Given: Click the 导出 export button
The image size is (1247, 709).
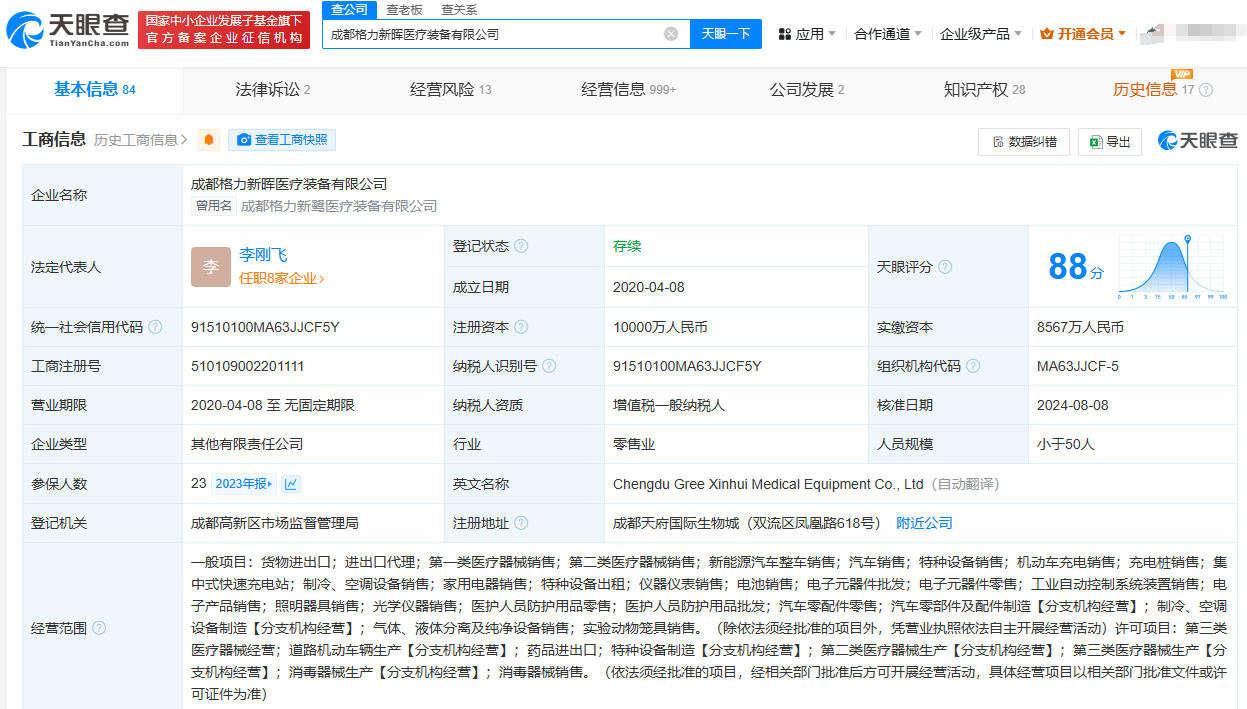Looking at the screenshot, I should click(1110, 142).
